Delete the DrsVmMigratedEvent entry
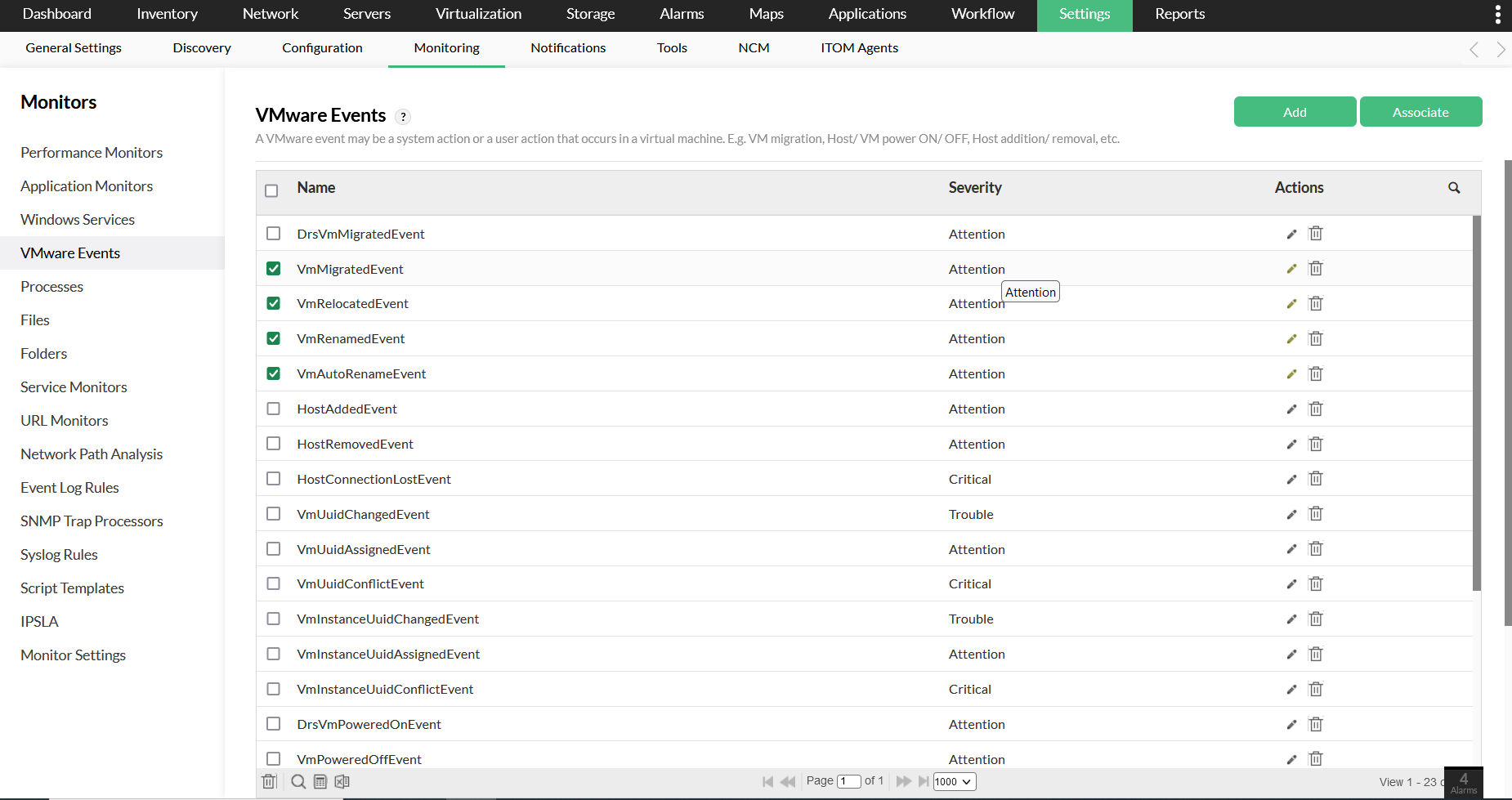This screenshot has width=1512, height=800. coord(1316,234)
